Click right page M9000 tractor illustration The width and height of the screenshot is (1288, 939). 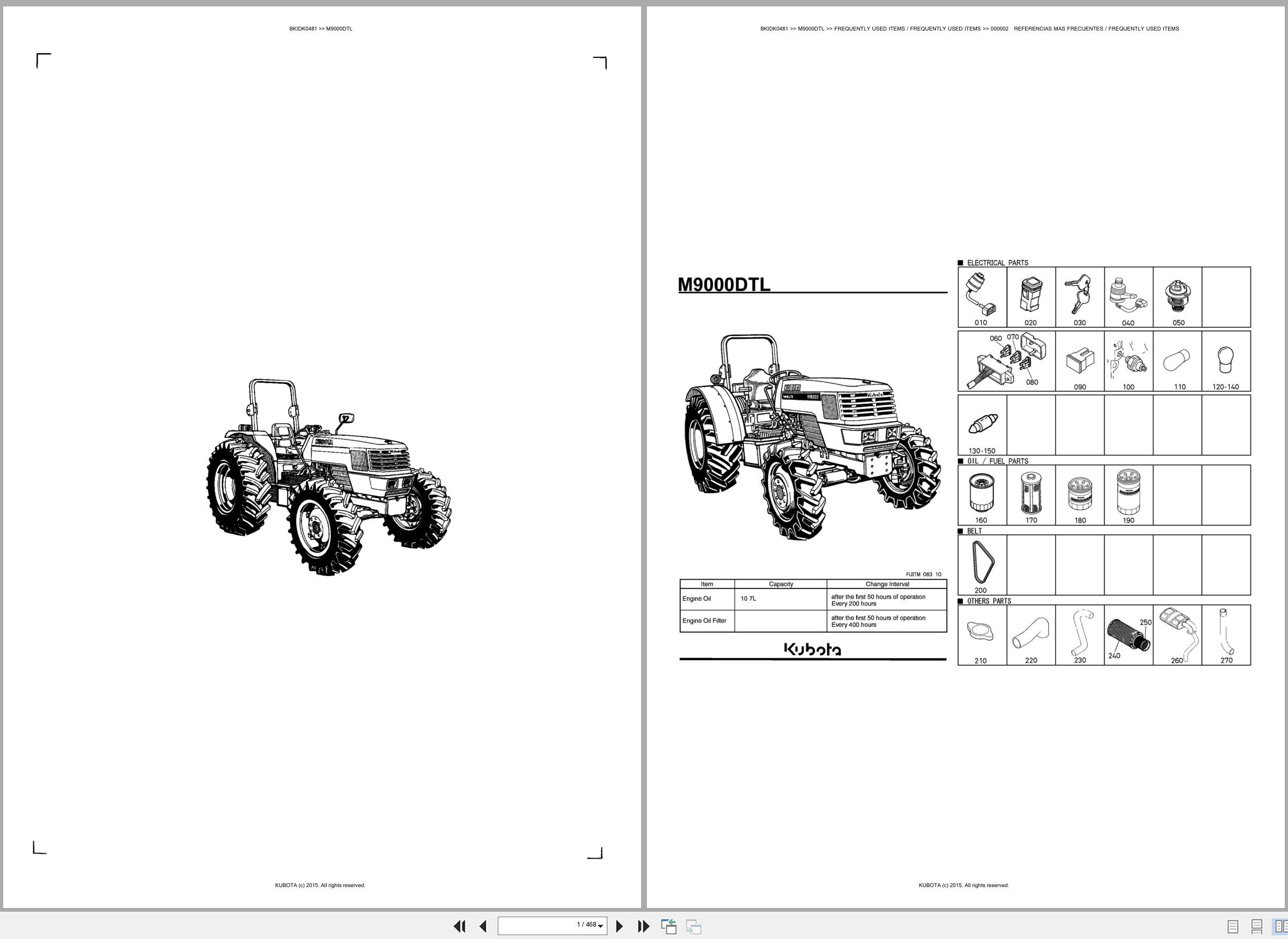(812, 437)
